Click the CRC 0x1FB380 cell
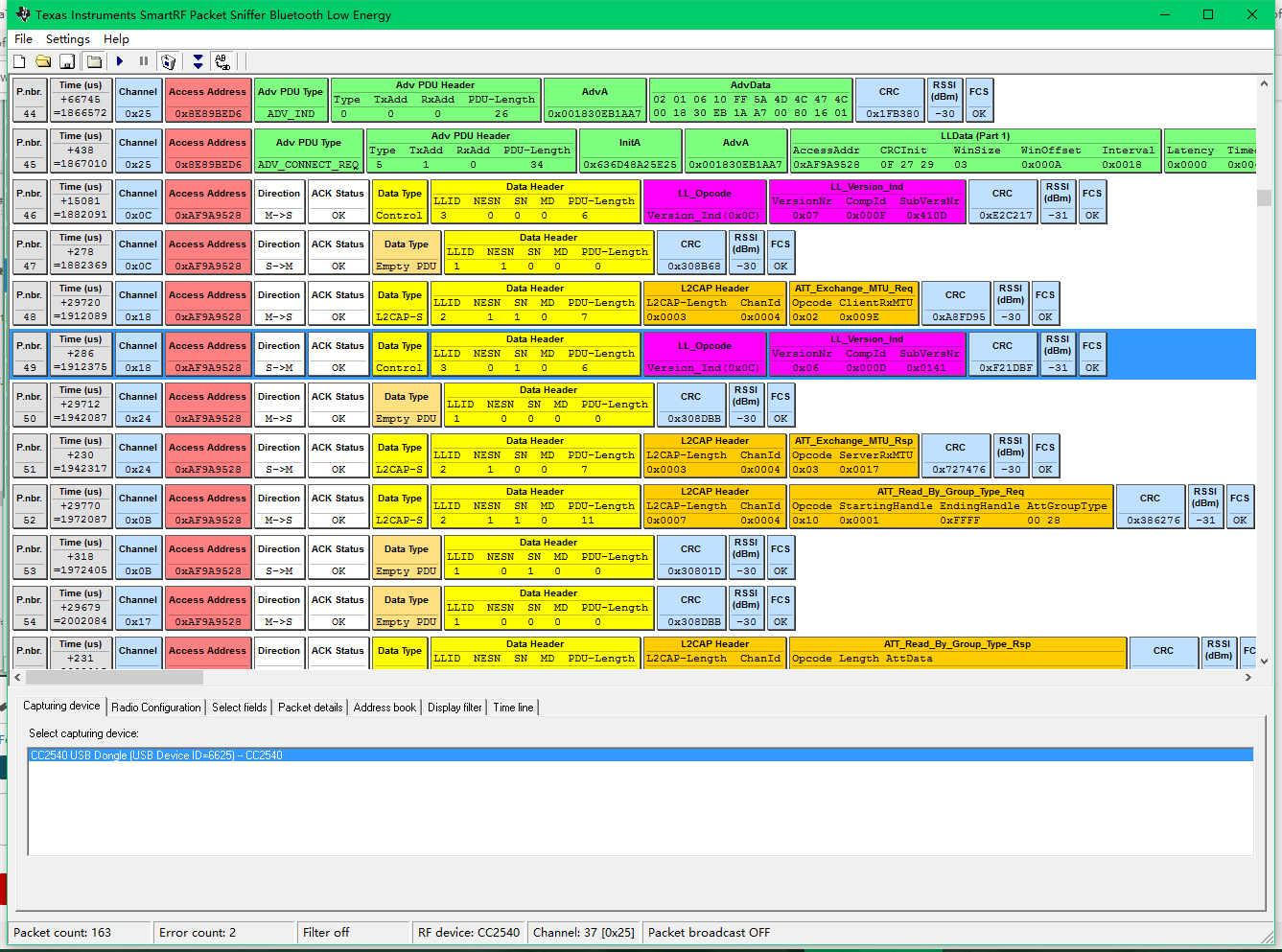1282x952 pixels. [890, 100]
